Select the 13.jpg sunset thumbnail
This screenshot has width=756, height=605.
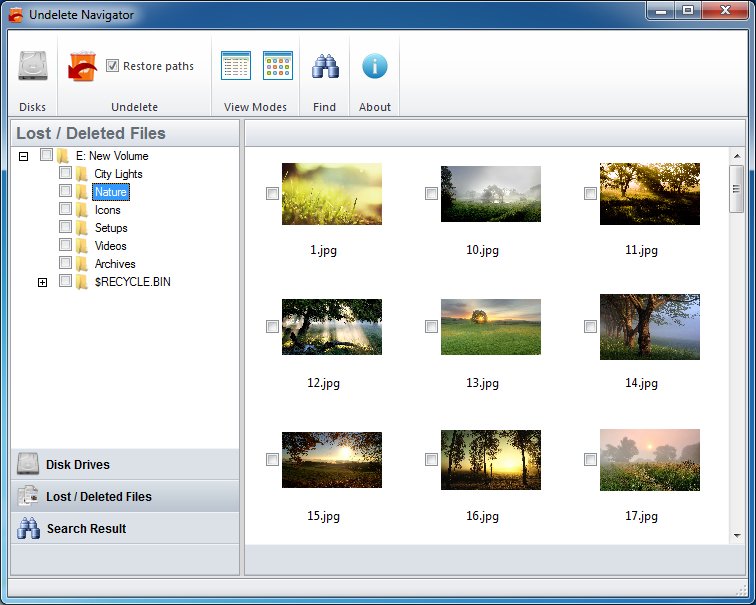[490, 326]
